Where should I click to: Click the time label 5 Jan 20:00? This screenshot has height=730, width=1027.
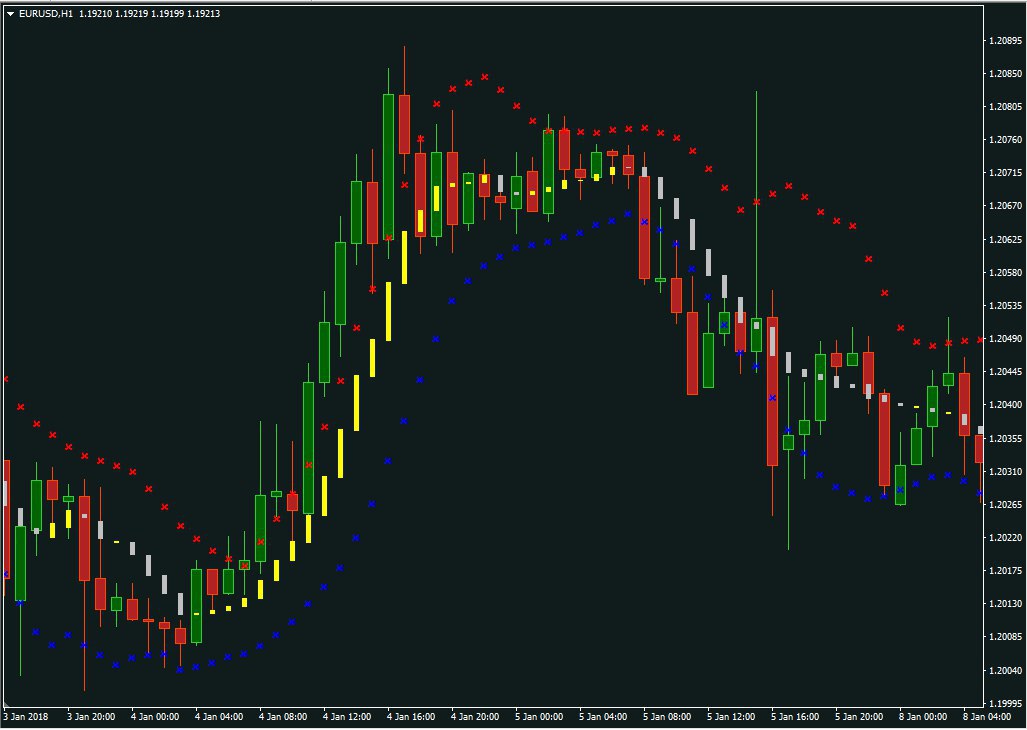[860, 717]
